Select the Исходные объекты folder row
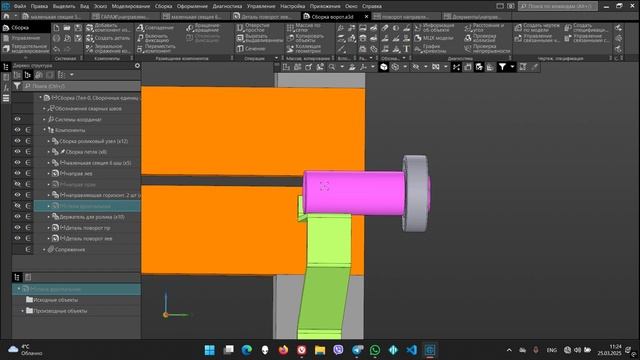The height and width of the screenshot is (360, 640). coord(76,300)
